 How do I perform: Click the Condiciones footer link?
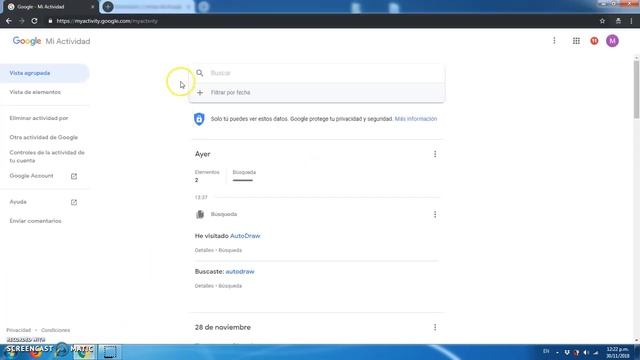[56, 330]
